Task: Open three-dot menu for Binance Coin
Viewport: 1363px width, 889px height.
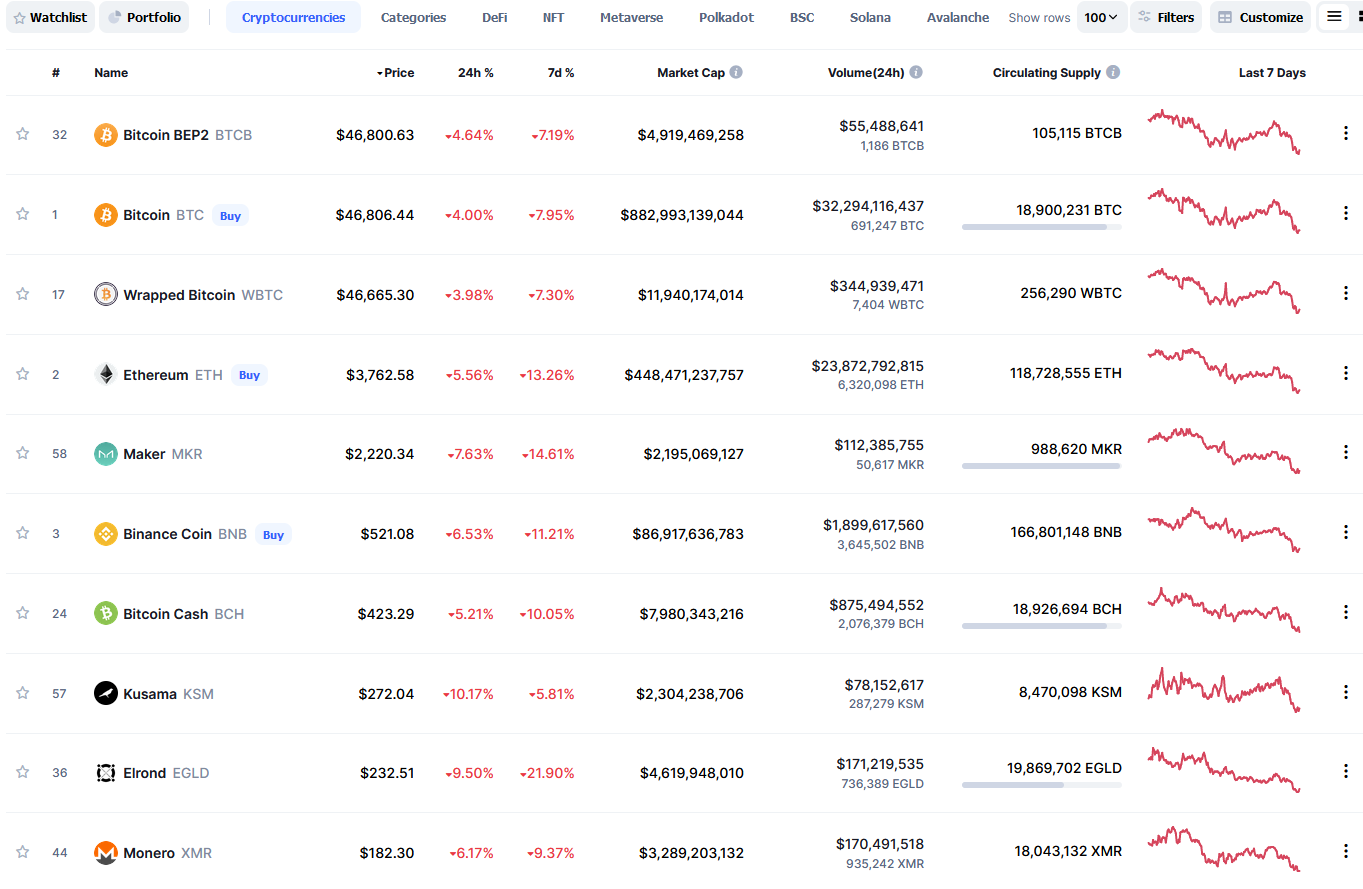Action: (1346, 533)
